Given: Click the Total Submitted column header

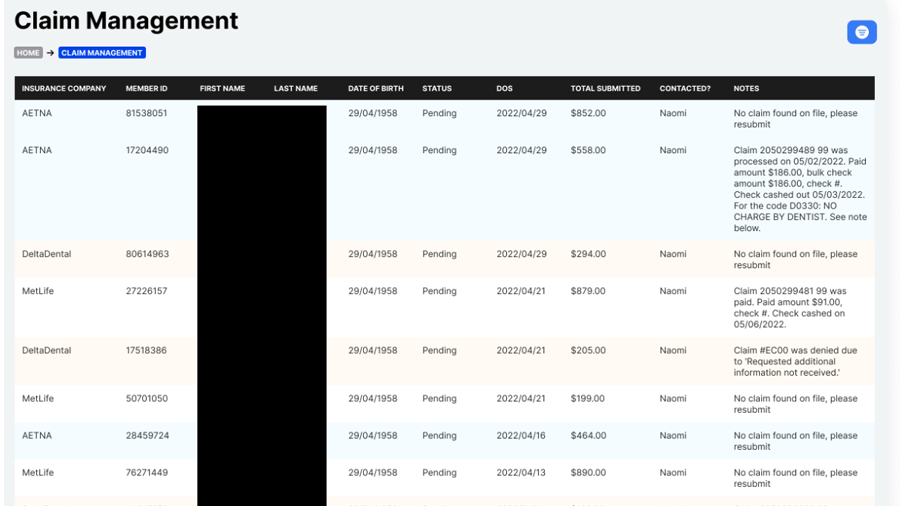Looking at the screenshot, I should (x=605, y=88).
